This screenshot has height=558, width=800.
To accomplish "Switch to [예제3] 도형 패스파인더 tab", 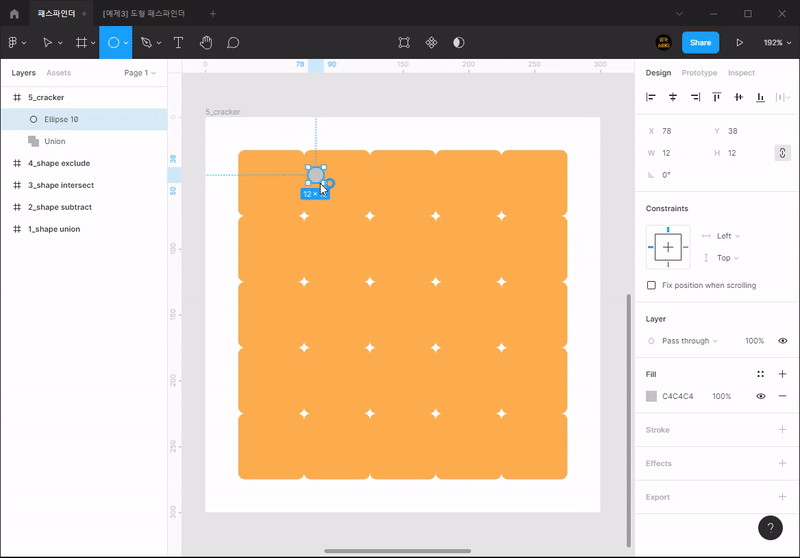I will pos(144,14).
